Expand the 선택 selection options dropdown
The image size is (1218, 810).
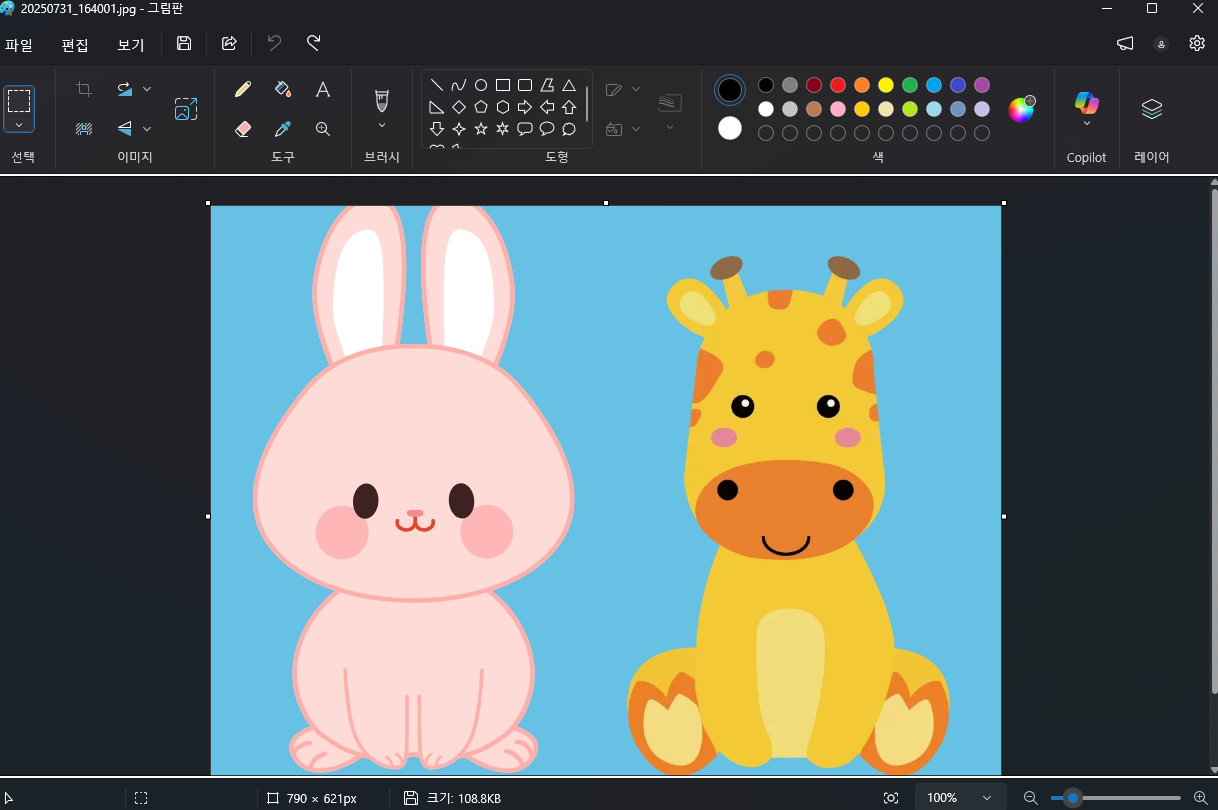point(19,125)
